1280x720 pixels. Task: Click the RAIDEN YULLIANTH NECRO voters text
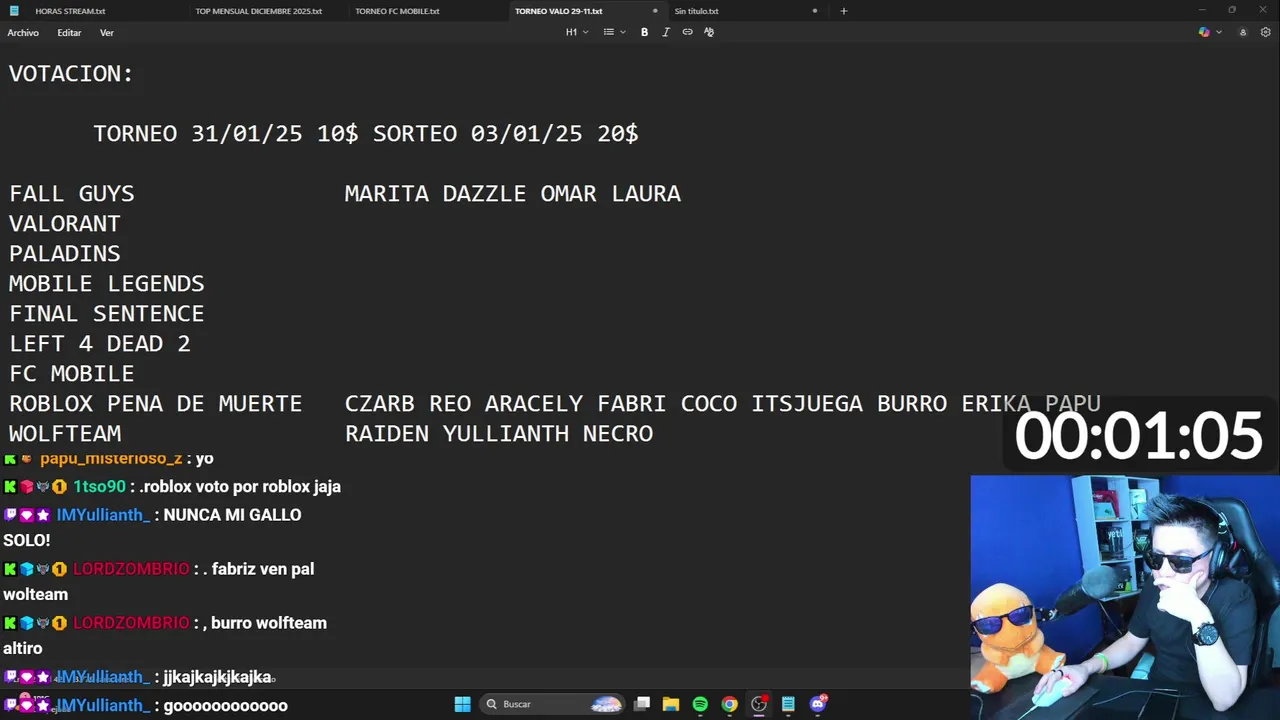[x=498, y=434]
